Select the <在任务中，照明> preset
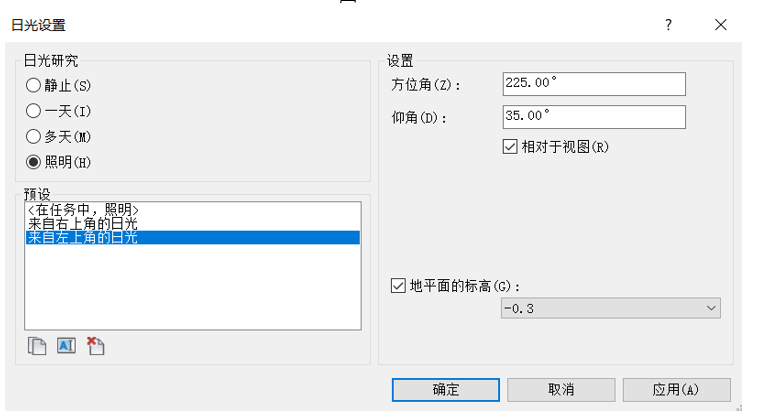This screenshot has height=412, width=761. (x=84, y=209)
